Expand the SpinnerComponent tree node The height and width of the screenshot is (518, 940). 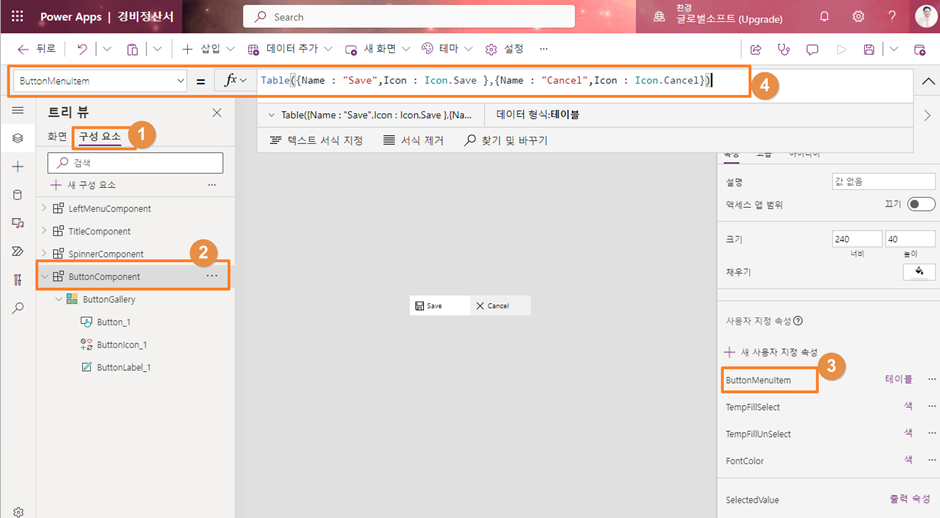point(44,254)
